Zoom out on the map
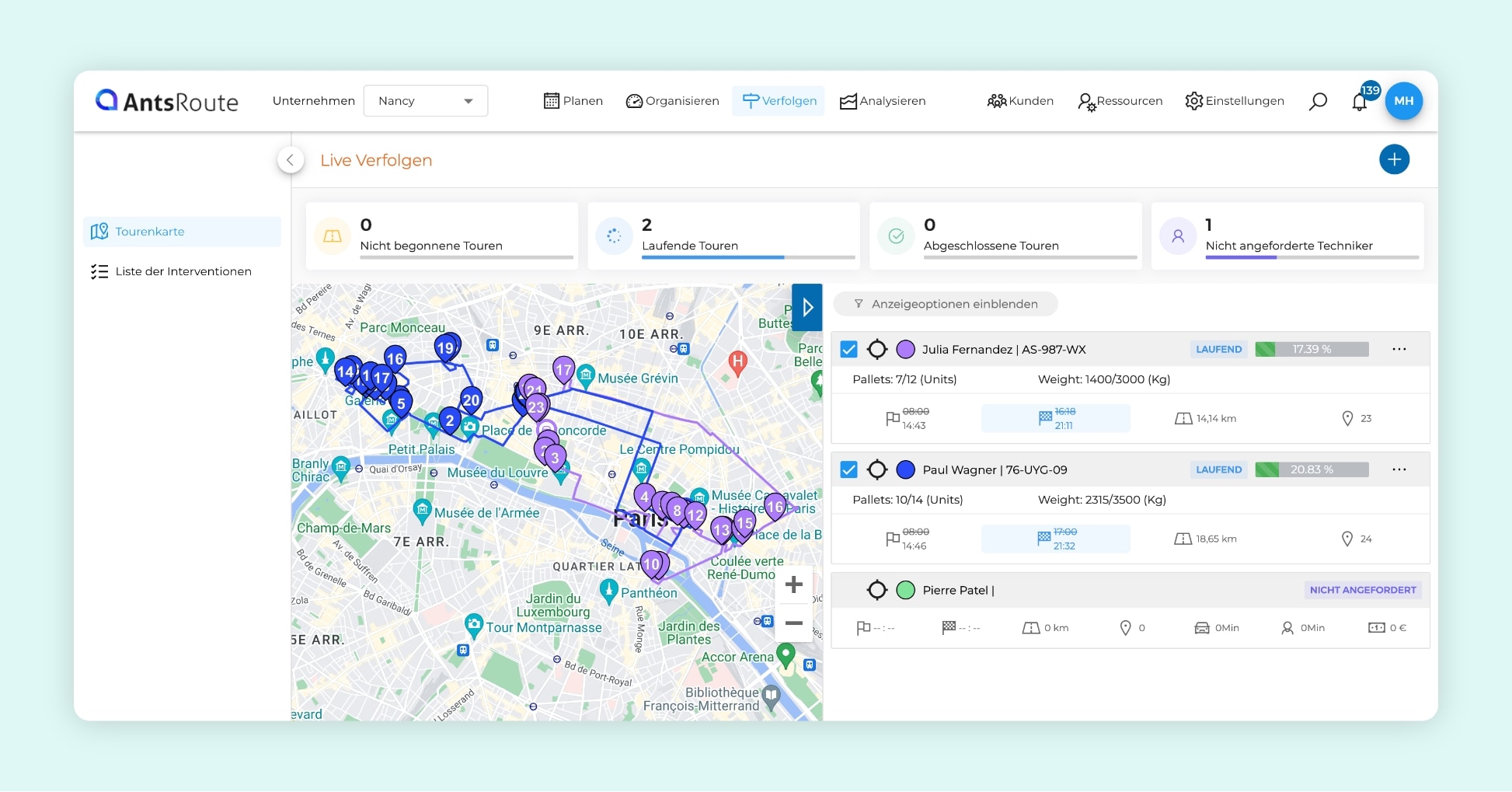Screen dimensions: 1512x792 click(x=793, y=623)
